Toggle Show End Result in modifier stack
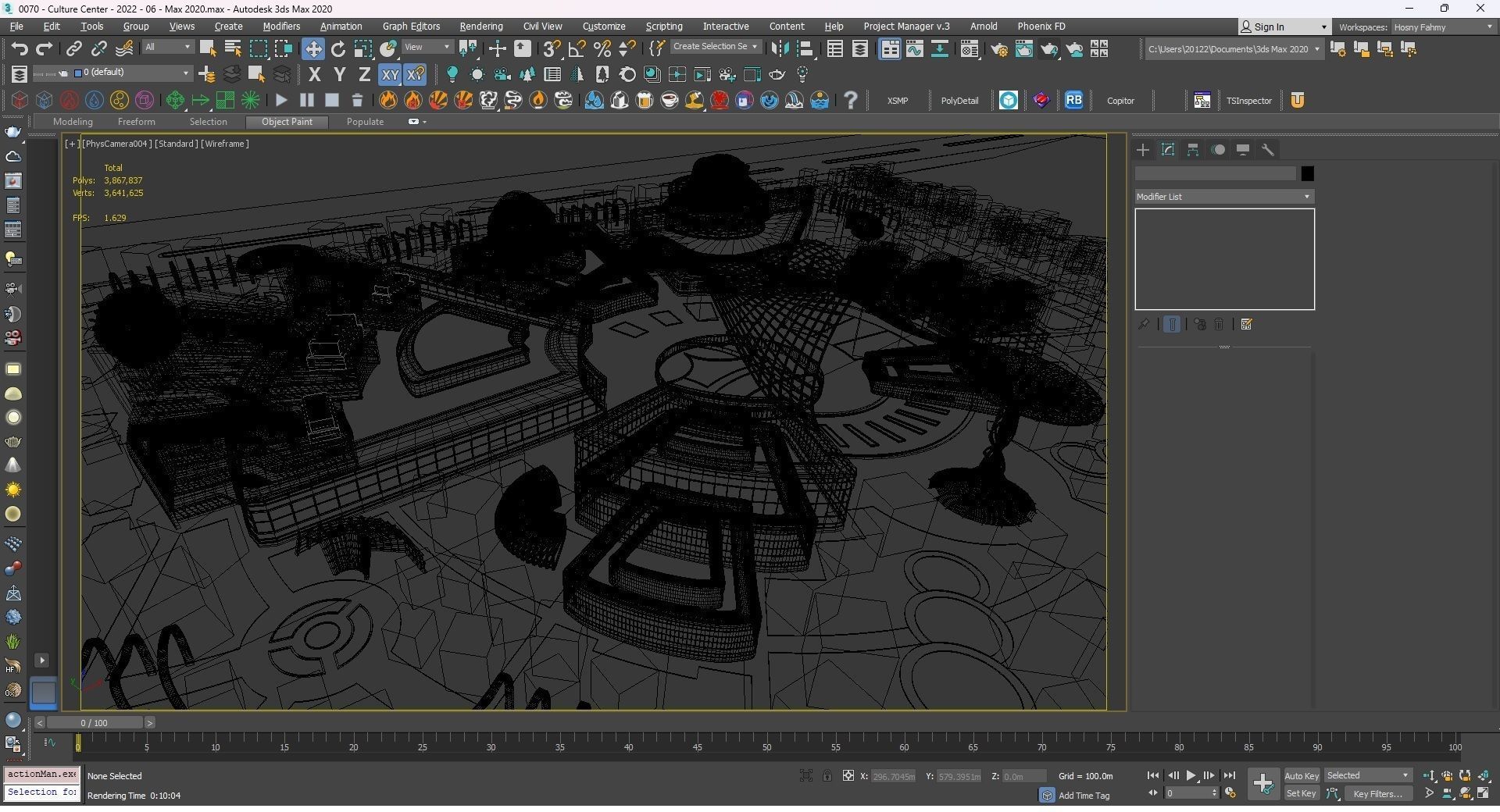1500x812 pixels. [1172, 324]
